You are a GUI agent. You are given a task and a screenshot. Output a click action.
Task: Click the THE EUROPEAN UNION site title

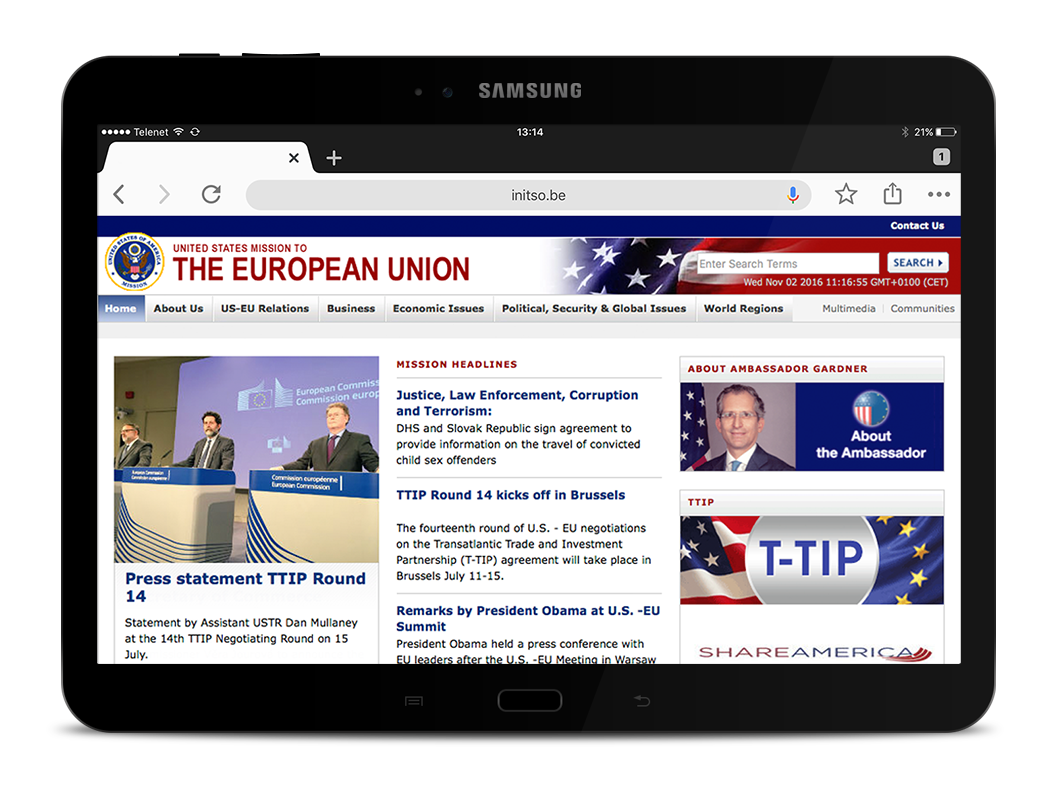pyautogui.click(x=321, y=269)
